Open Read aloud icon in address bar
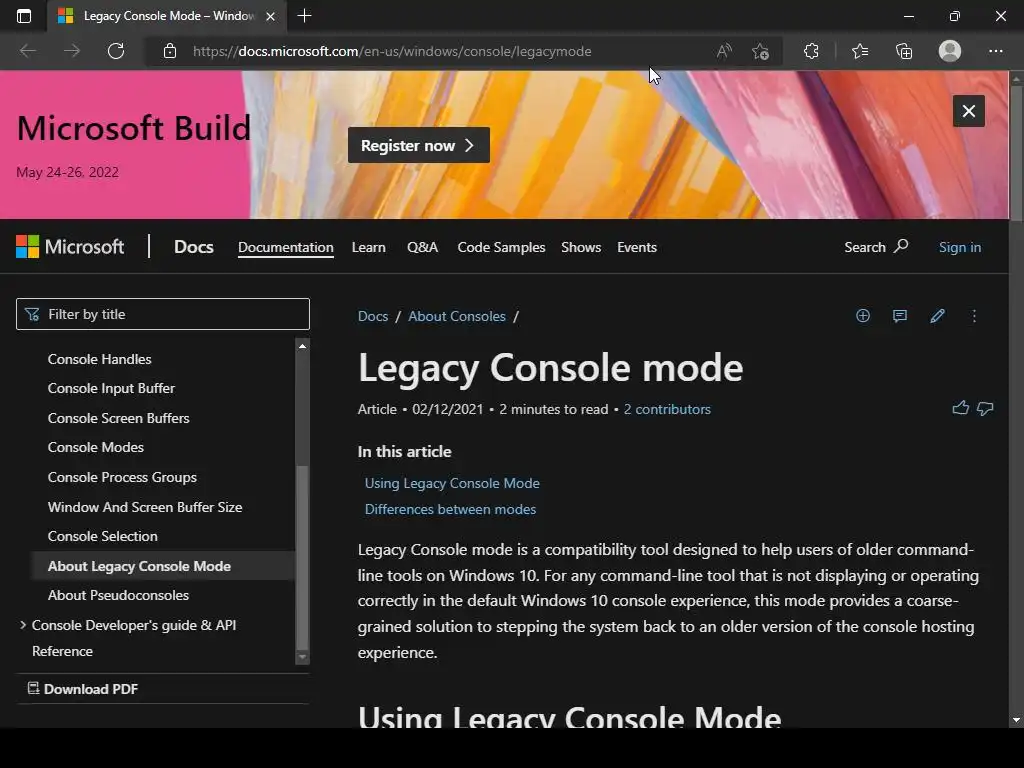Viewport: 1024px width, 768px height. (x=724, y=51)
